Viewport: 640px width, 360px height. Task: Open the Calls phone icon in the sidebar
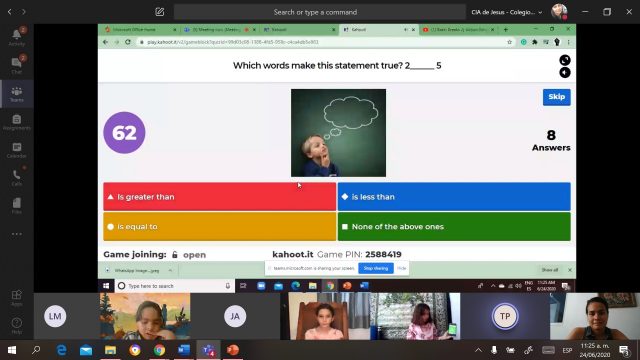(x=17, y=178)
